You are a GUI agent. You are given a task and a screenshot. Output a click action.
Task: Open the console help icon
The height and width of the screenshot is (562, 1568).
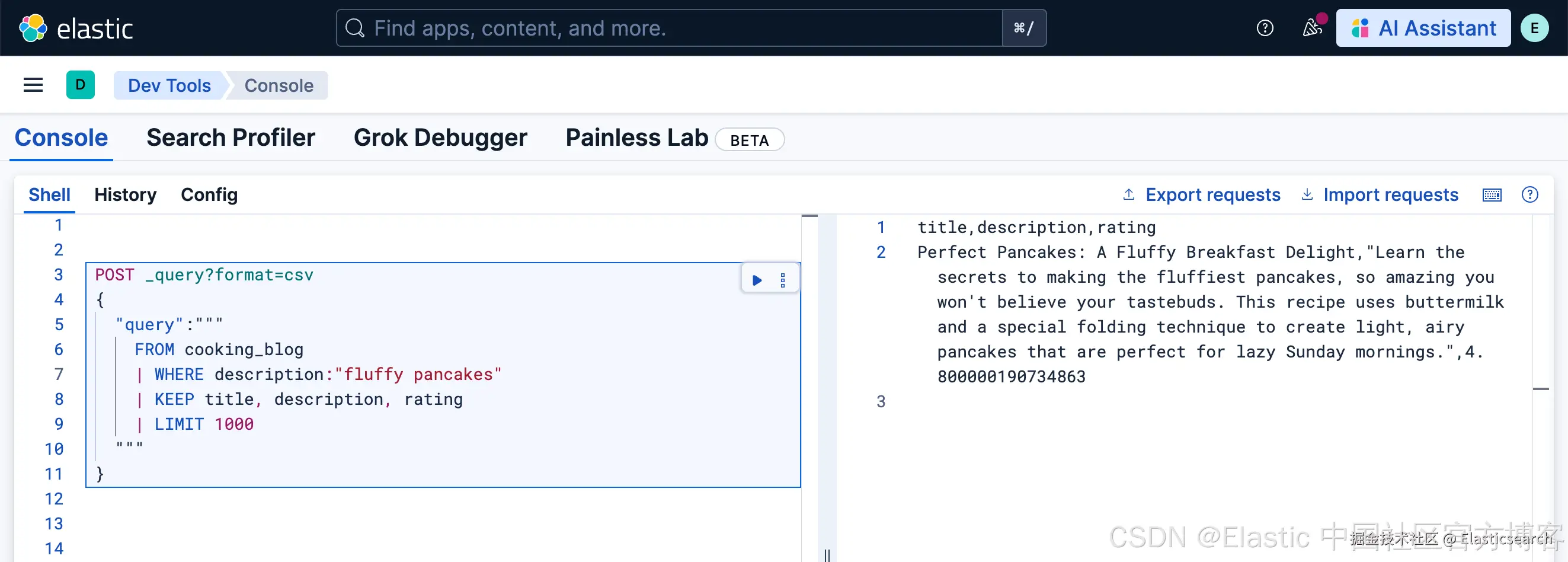pyautogui.click(x=1529, y=195)
